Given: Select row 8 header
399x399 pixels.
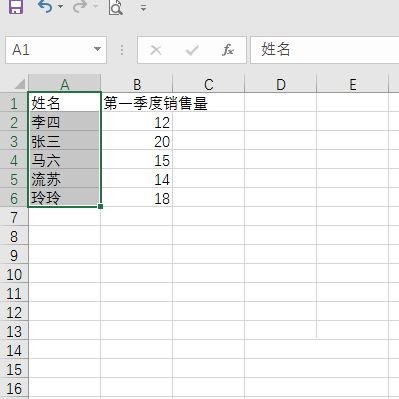Looking at the screenshot, I should tap(14, 236).
